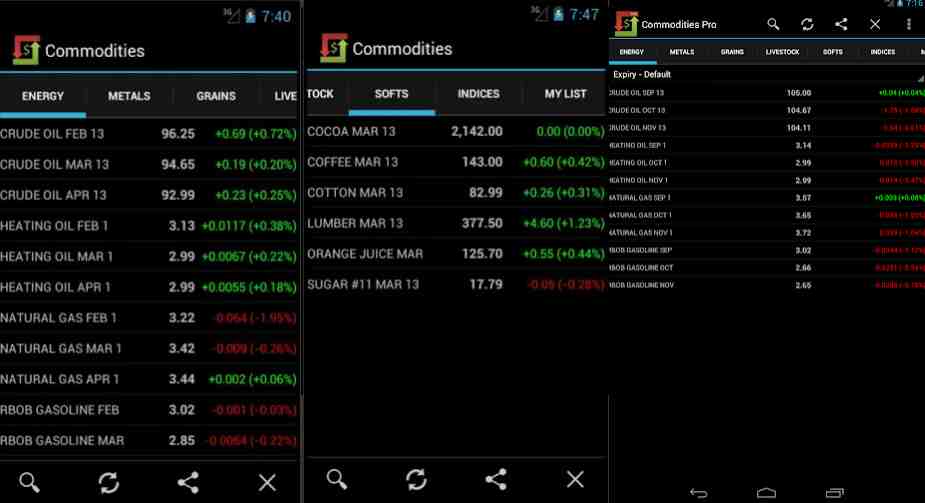Tap the refresh icon beneath the energy list
The height and width of the screenshot is (503, 925).
coord(108,483)
